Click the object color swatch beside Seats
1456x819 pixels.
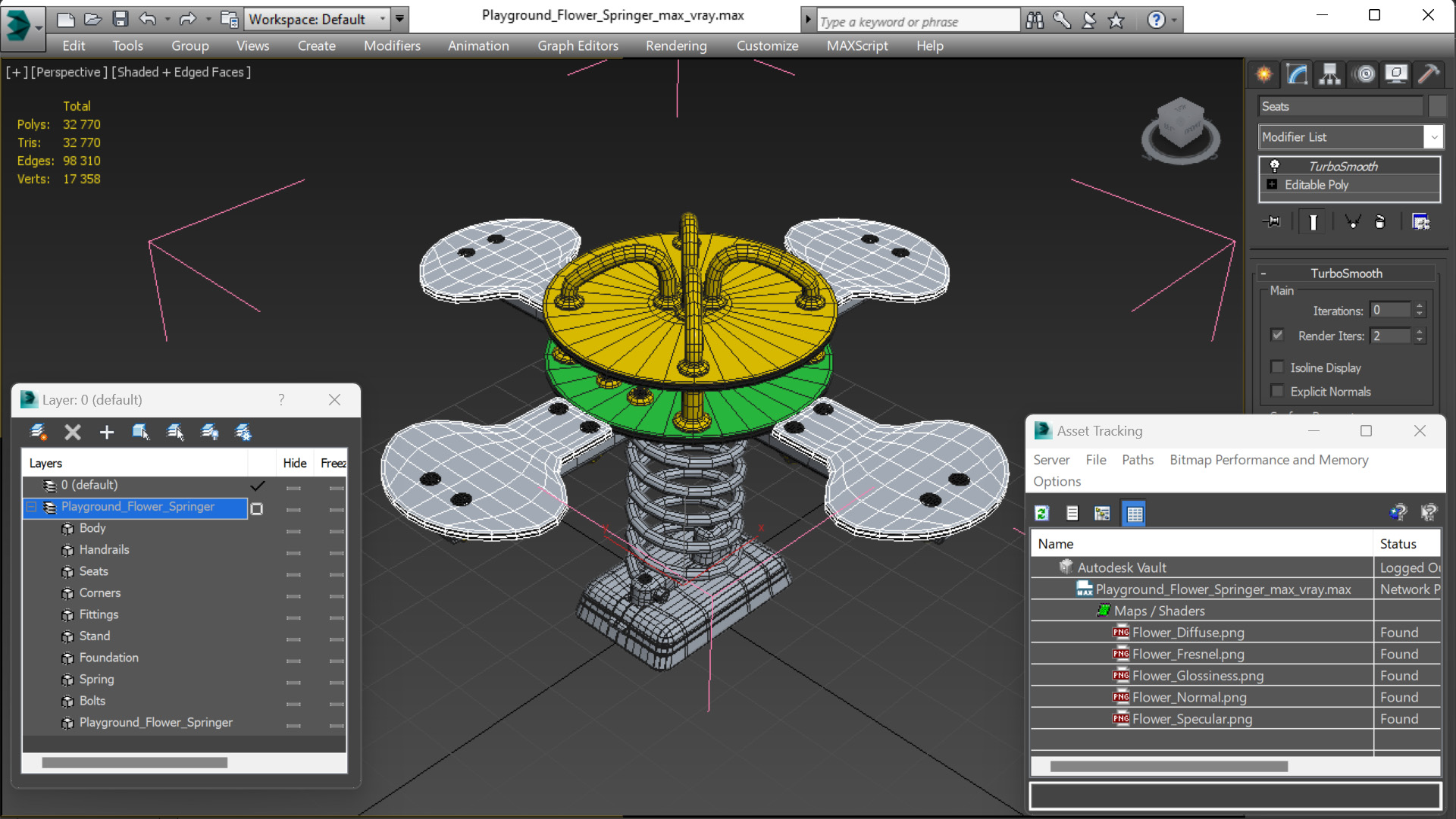1437,106
